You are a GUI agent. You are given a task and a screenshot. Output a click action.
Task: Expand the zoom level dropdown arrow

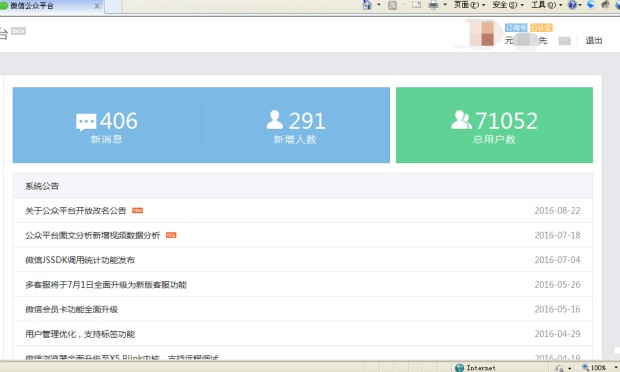(616, 368)
